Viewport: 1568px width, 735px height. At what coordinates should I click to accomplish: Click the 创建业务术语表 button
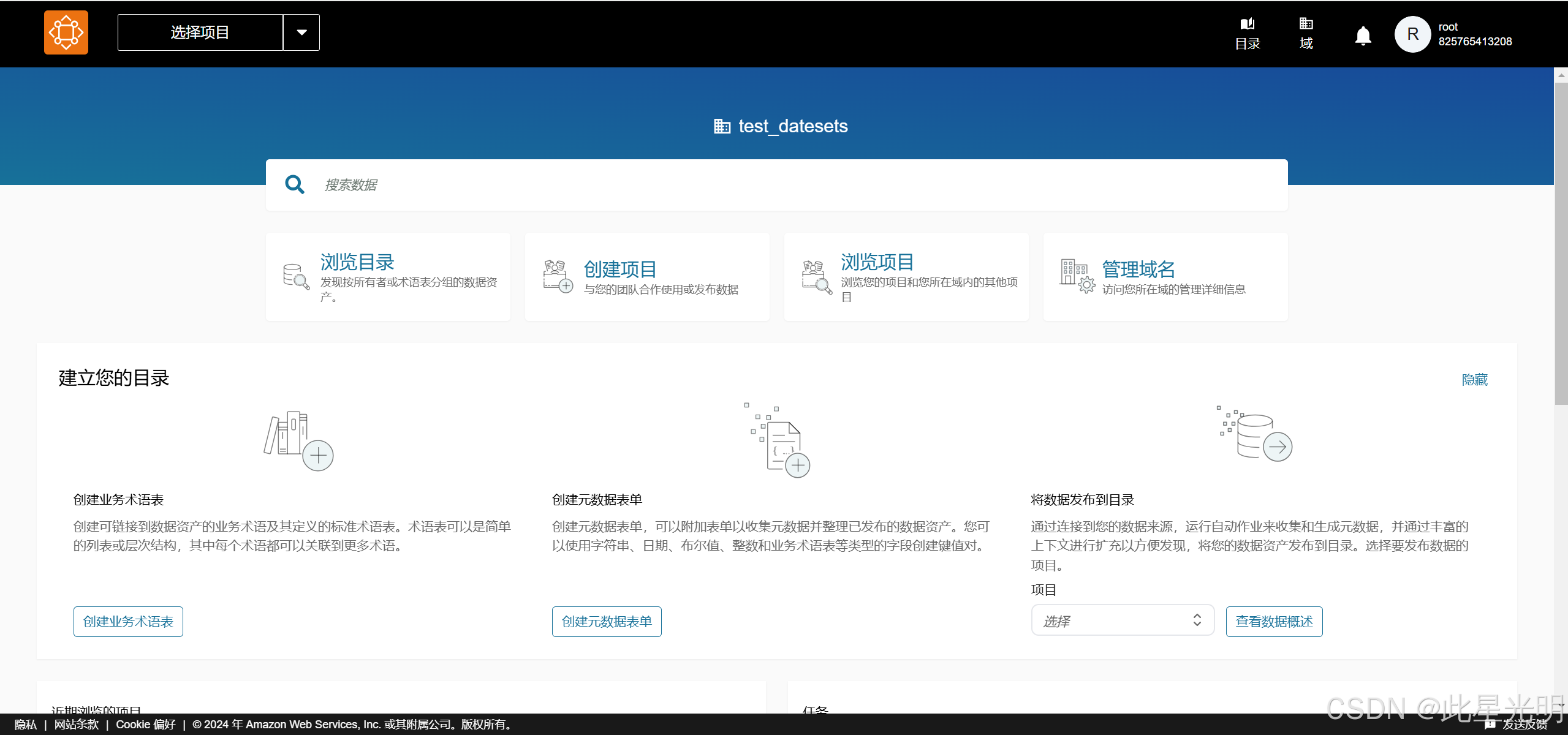[128, 621]
